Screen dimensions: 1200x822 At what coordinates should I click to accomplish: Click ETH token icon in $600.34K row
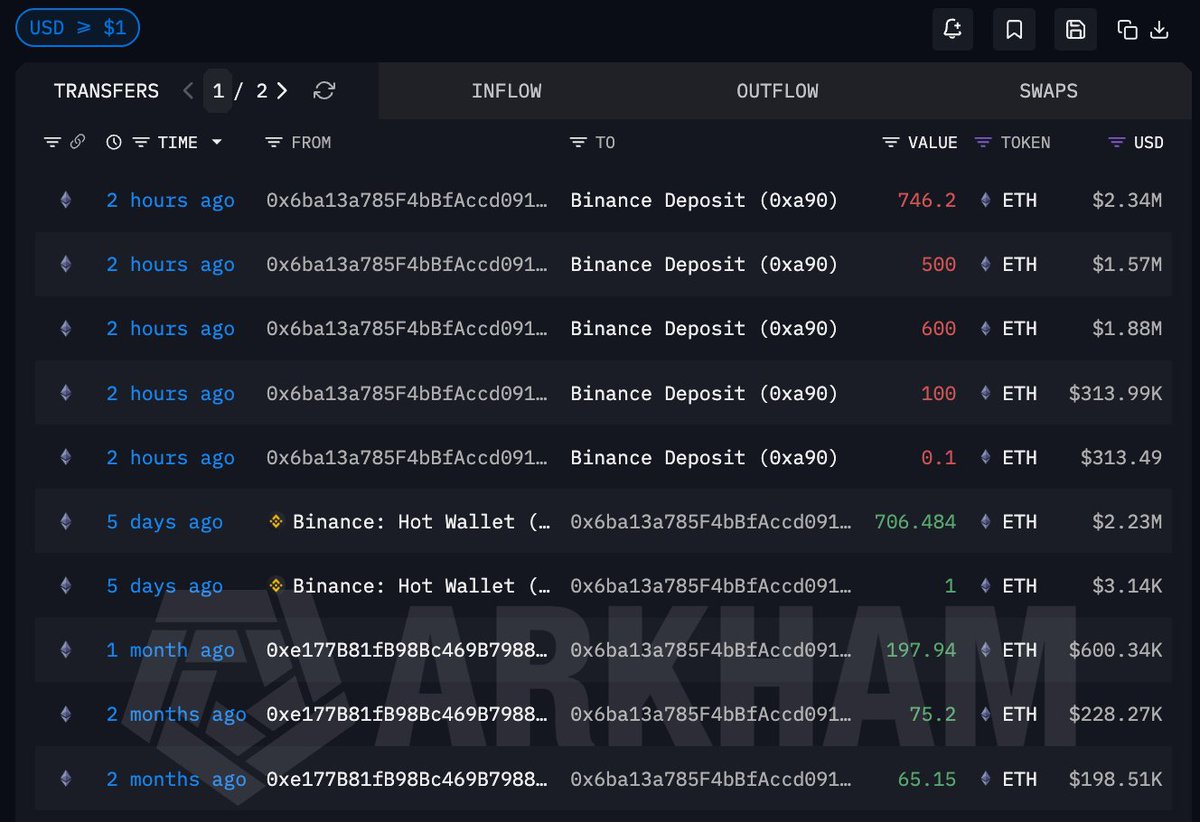tap(986, 650)
